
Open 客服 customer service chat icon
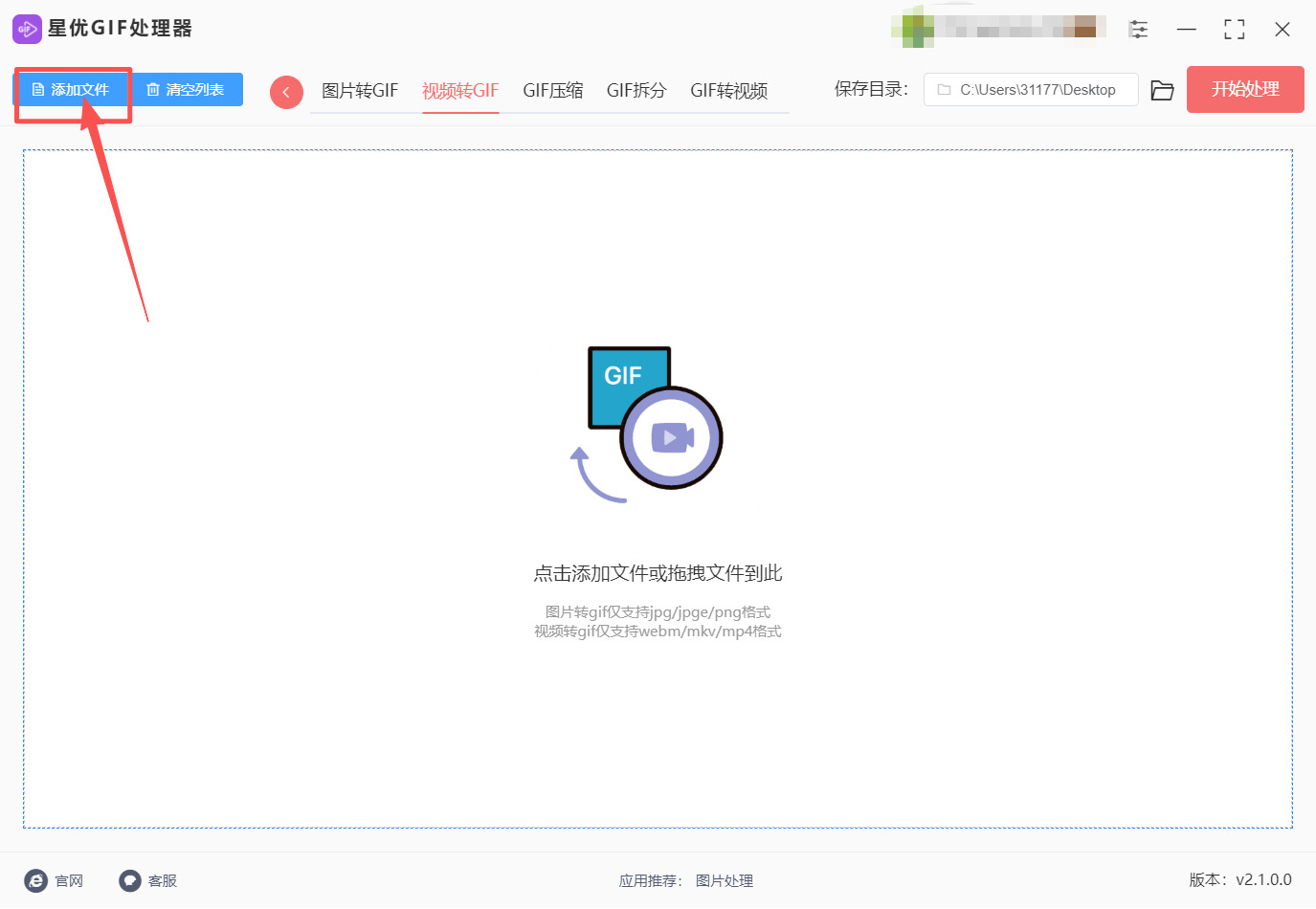pyautogui.click(x=129, y=880)
